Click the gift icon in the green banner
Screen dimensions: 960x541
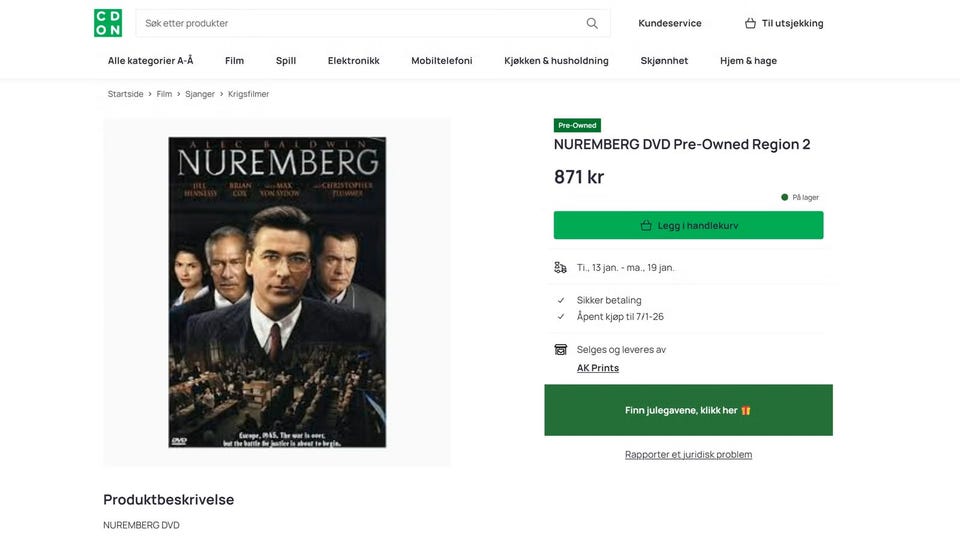[746, 411]
